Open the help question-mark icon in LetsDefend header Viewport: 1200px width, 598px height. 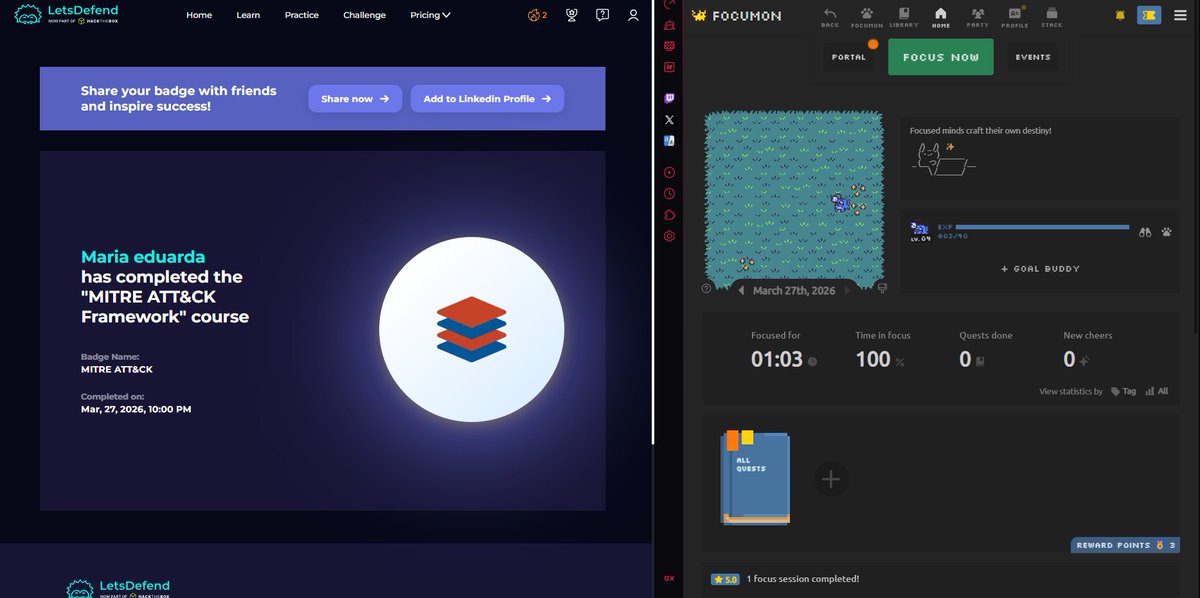[x=602, y=15]
